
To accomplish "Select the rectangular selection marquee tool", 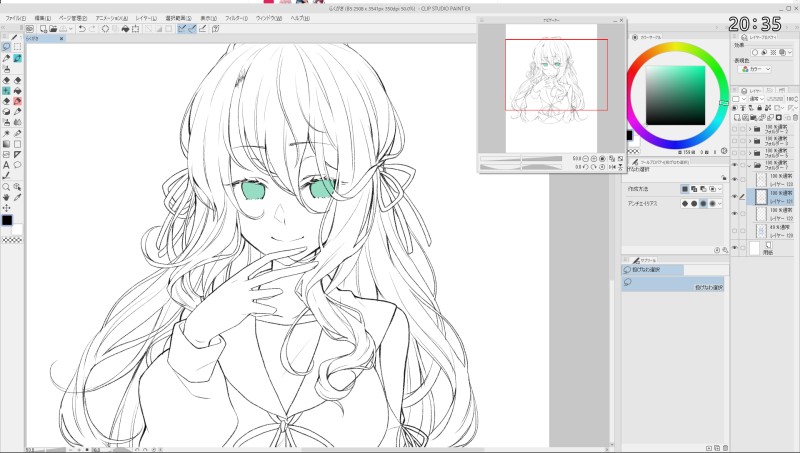I will [x=17, y=47].
